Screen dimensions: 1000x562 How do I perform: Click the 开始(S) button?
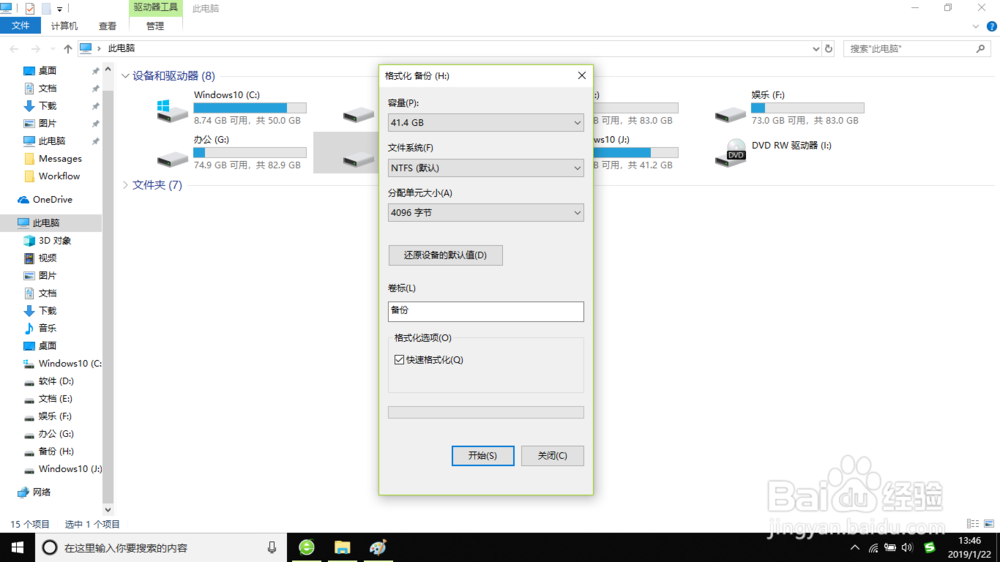coord(483,455)
